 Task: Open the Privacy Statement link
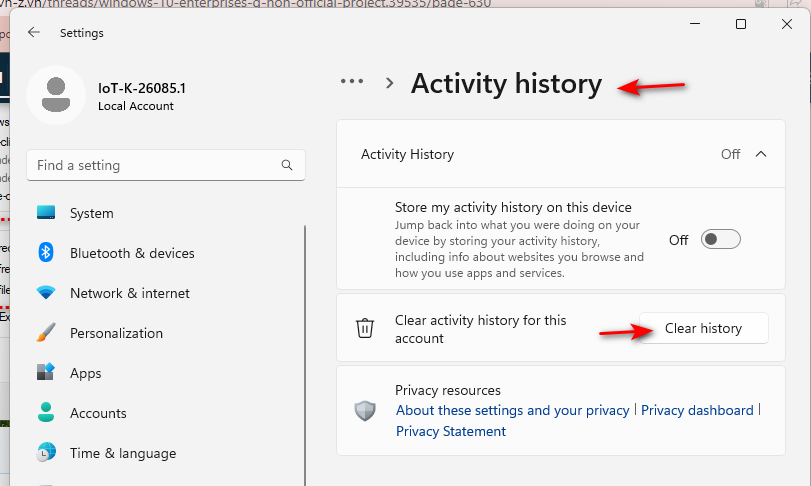451,431
